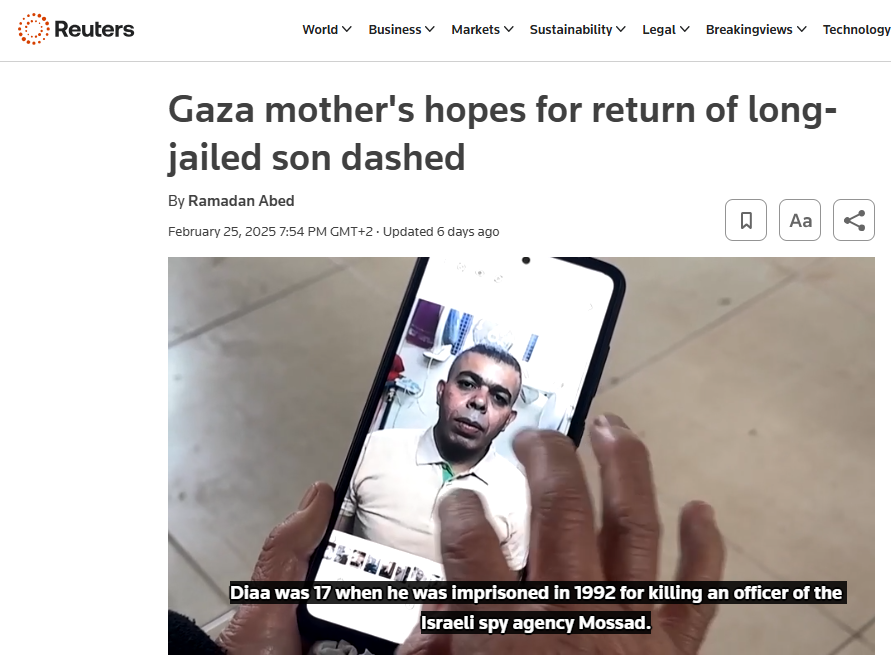Viewport: 891px width, 666px height.
Task: Expand the World menu chevron
Action: click(x=347, y=30)
